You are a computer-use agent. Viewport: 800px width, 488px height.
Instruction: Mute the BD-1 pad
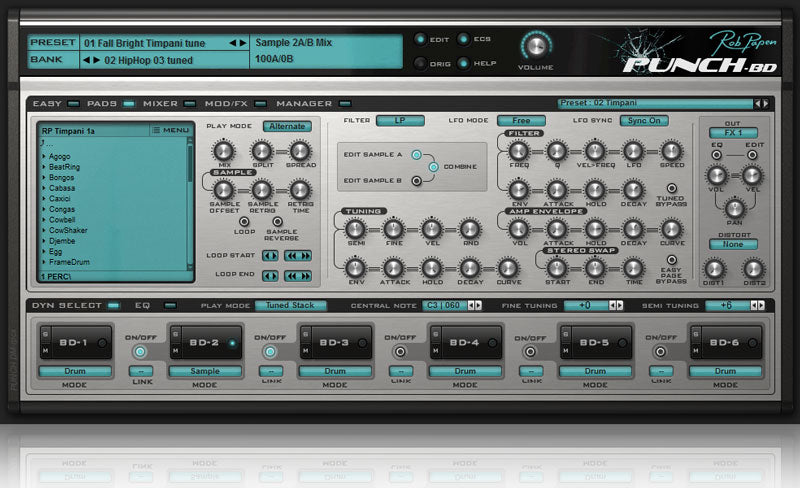coord(45,351)
